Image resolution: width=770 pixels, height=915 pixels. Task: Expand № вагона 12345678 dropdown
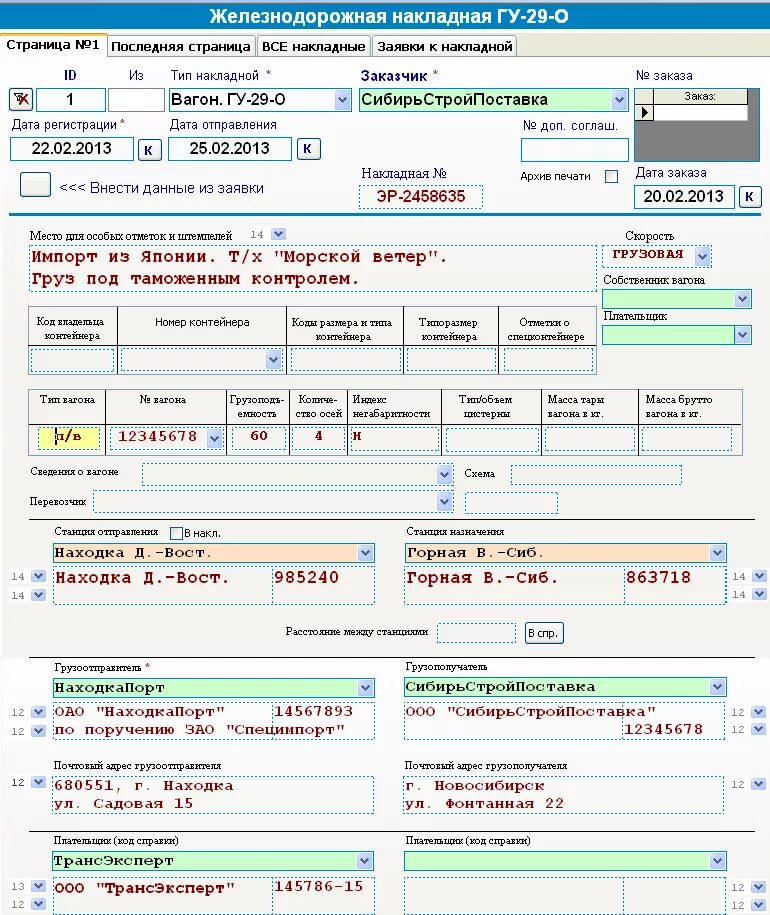coord(214,438)
